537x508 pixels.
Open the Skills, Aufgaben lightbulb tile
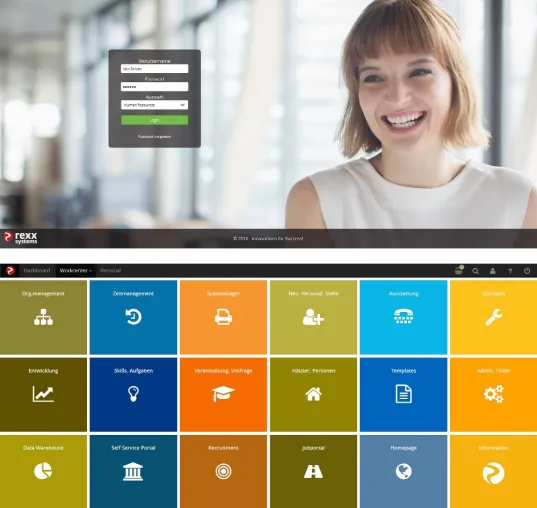coord(133,395)
